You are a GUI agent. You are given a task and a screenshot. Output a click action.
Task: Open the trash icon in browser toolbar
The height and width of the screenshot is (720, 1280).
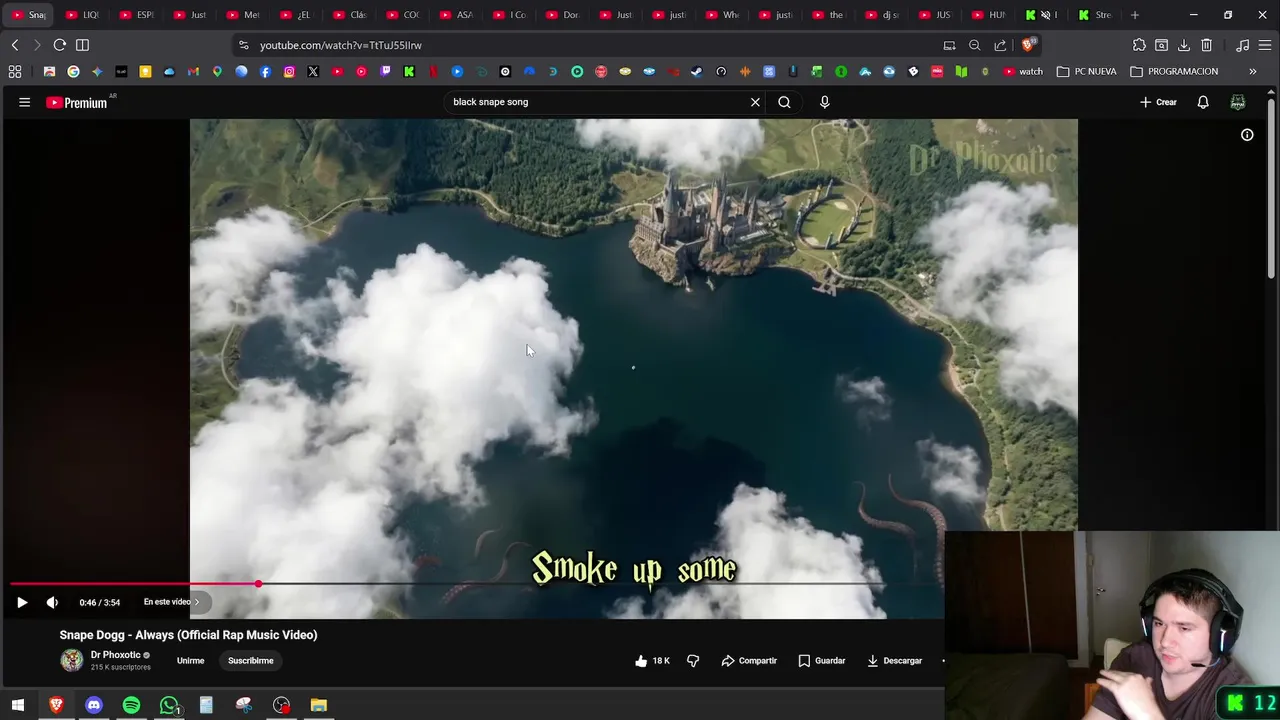(1207, 45)
